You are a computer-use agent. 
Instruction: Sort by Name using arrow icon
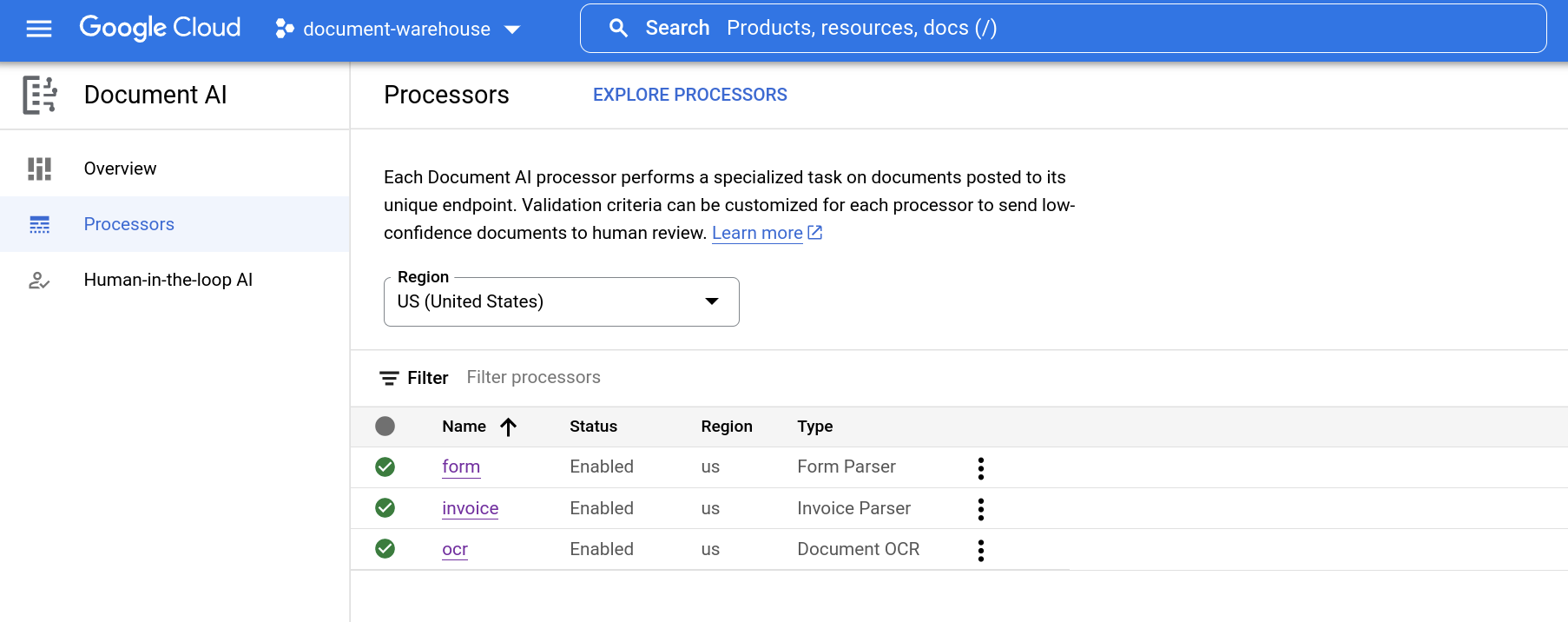(x=509, y=427)
